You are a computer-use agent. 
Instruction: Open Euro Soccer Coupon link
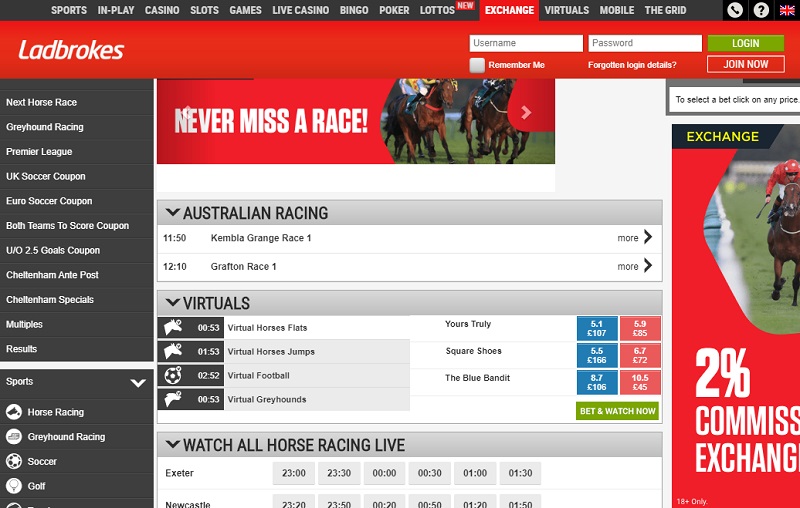pyautogui.click(x=49, y=200)
